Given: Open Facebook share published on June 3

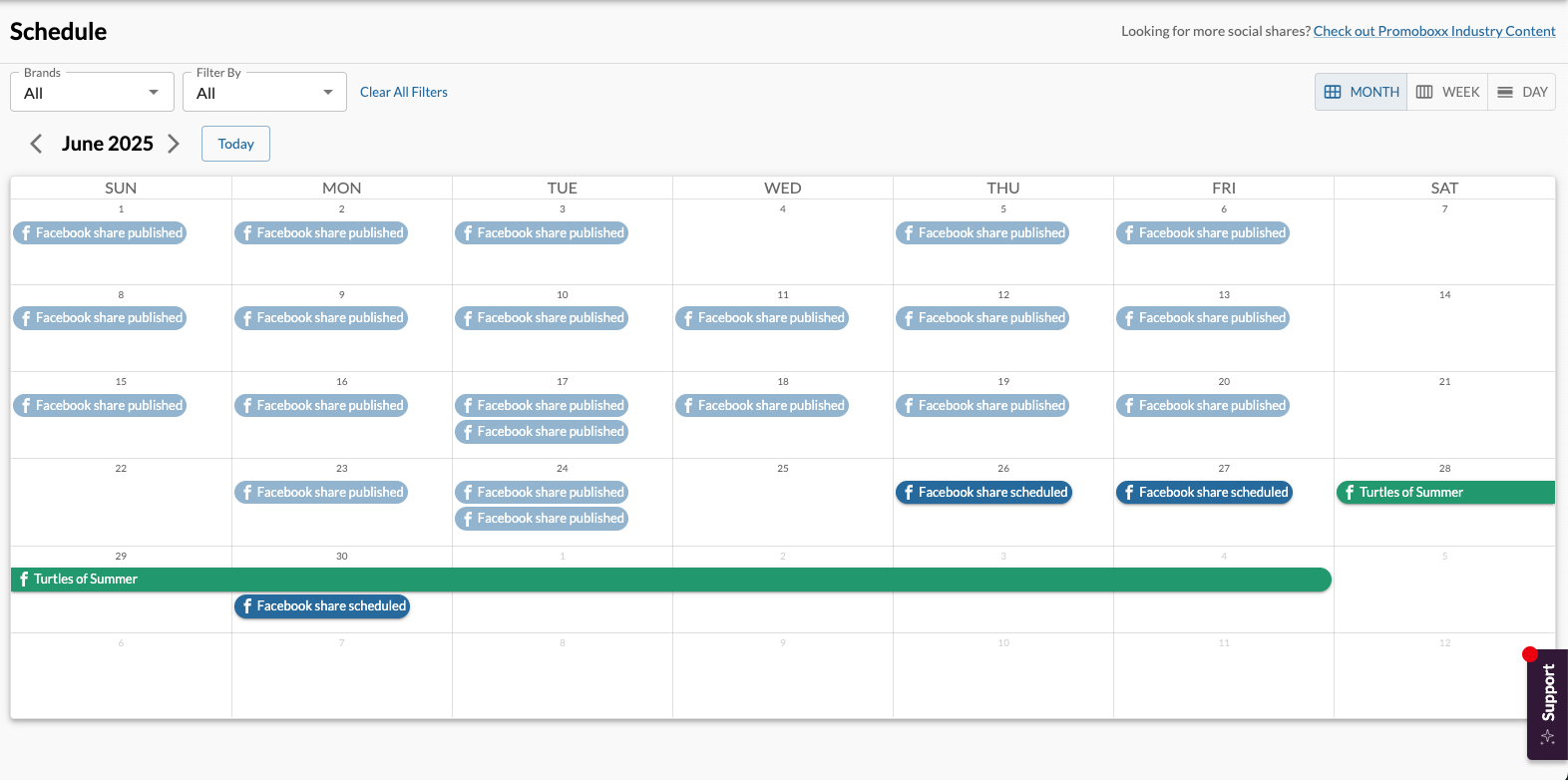Looking at the screenshot, I should pos(542,232).
